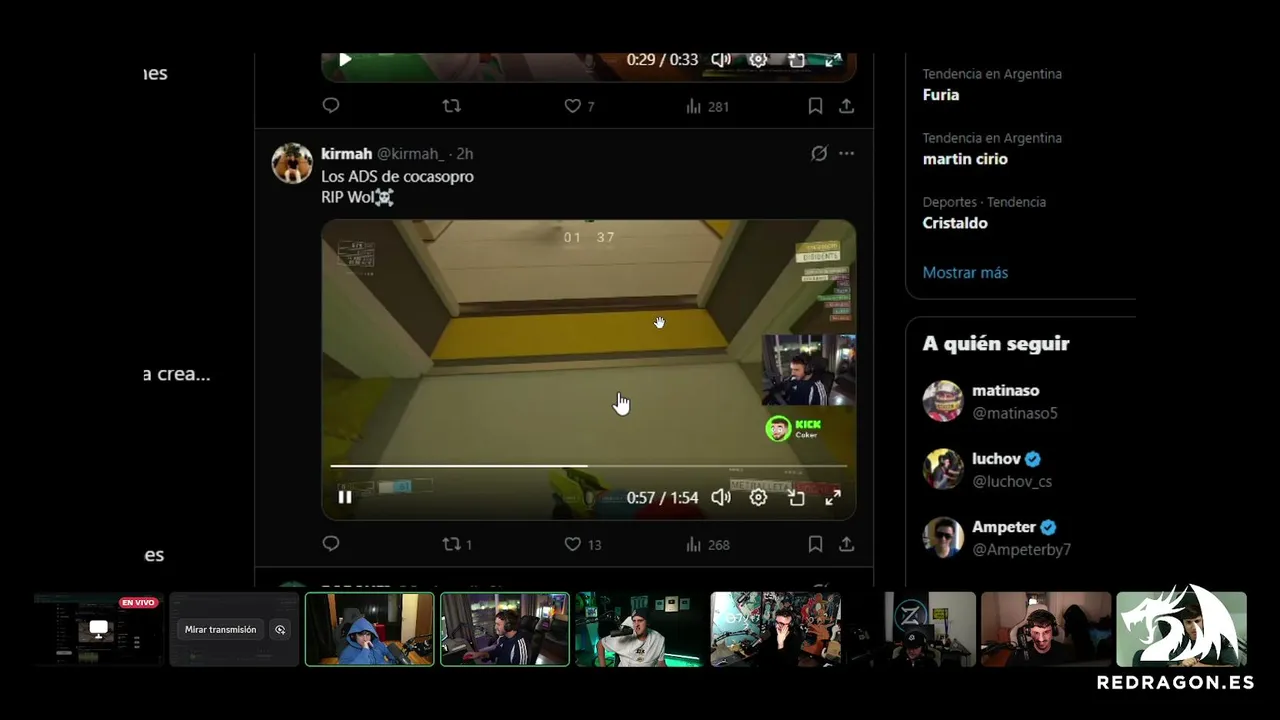Image resolution: width=1280 pixels, height=720 pixels.
Task: Open the @kirmah_ handle
Action: click(x=410, y=154)
